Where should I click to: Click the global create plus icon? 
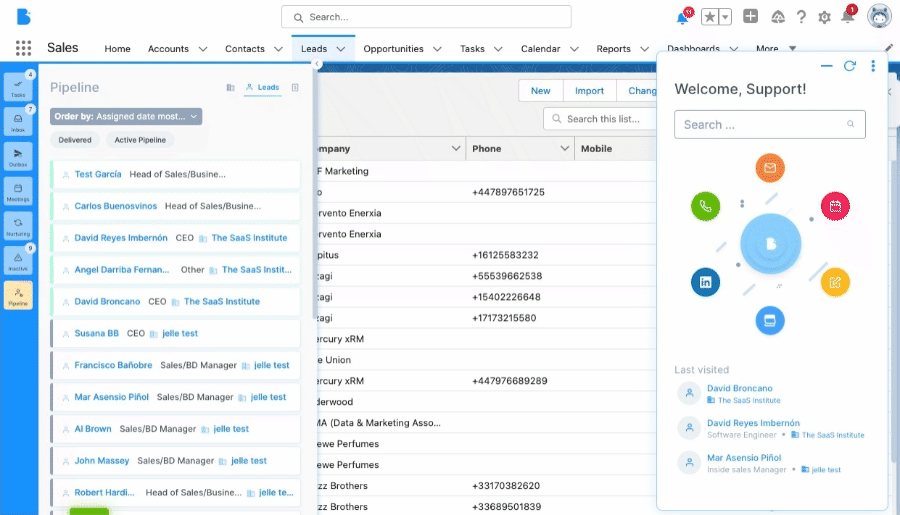click(750, 17)
